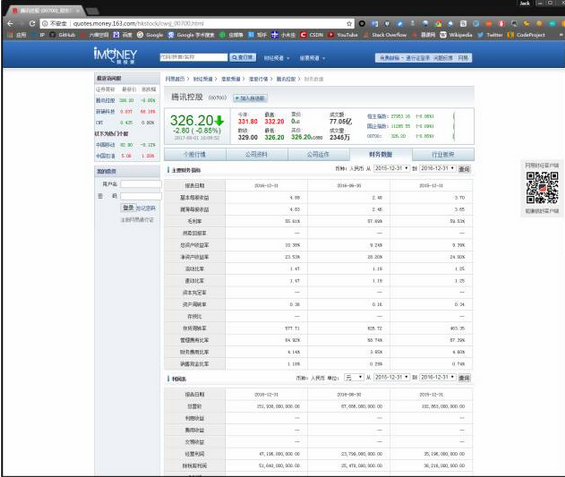This screenshot has width=565, height=477.
Task: Open 腾讯控股 in the recently viewed list
Action: coord(105,101)
